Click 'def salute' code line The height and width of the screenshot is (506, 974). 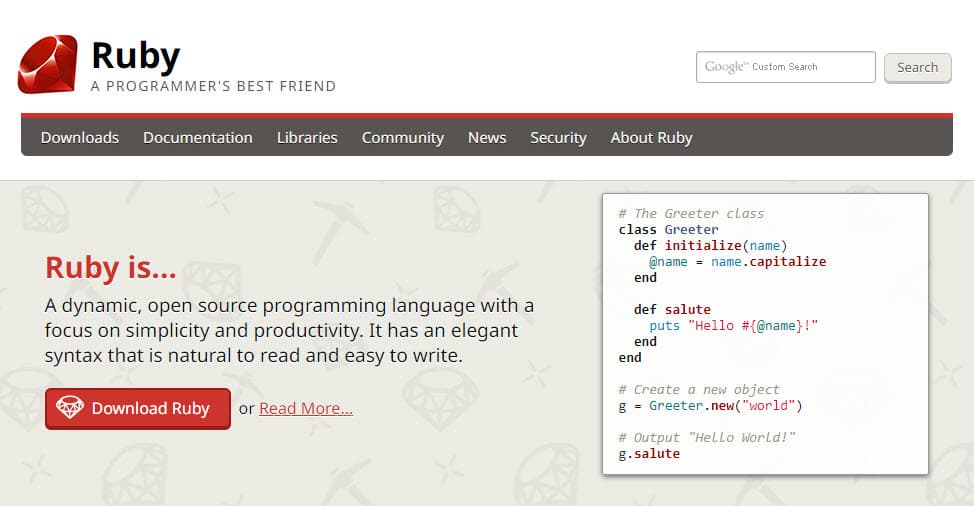tap(672, 309)
